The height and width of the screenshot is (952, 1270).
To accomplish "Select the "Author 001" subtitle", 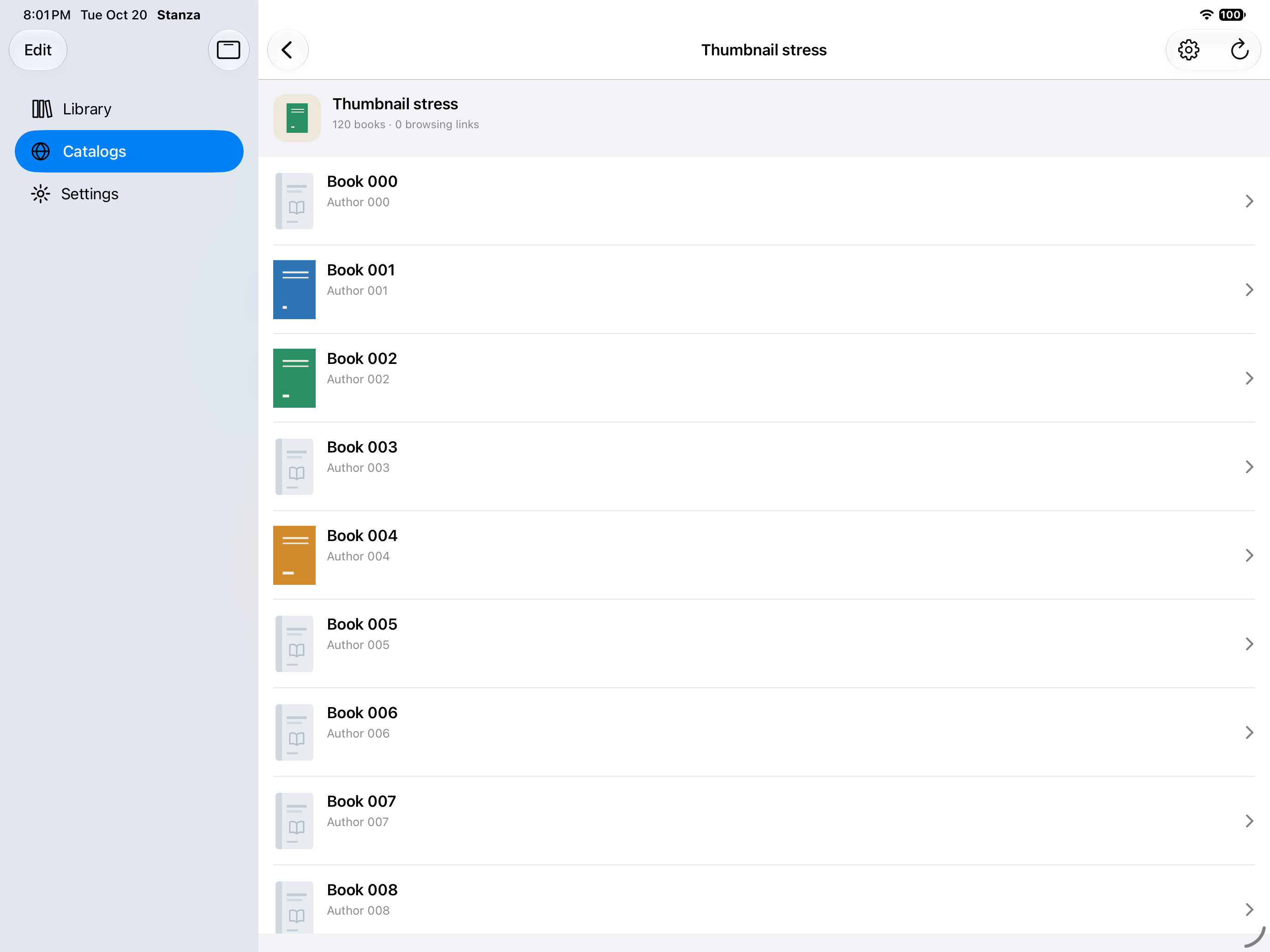I will tap(357, 291).
